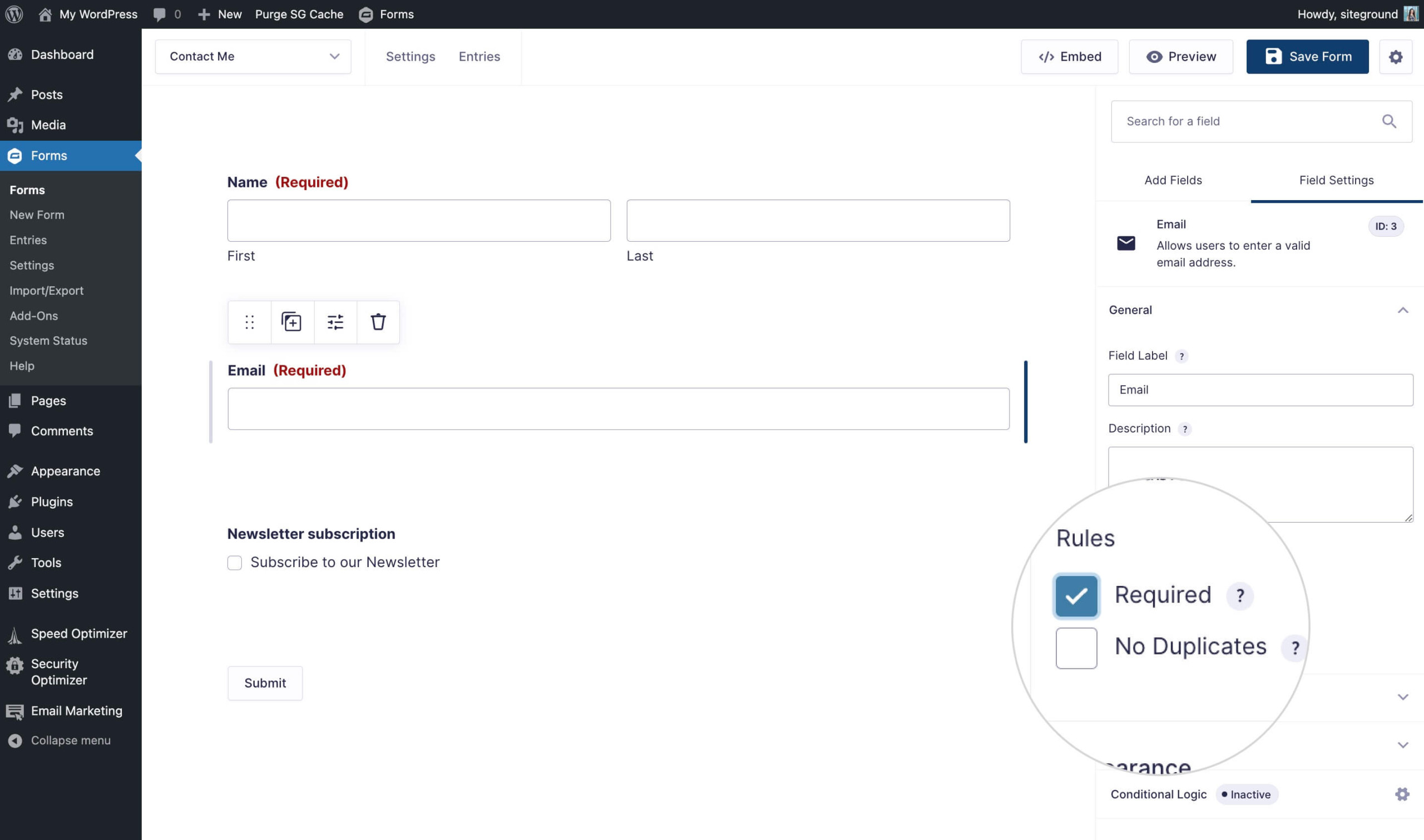The height and width of the screenshot is (840, 1424).
Task: Click the delete trash icon for Email field
Action: point(378,322)
